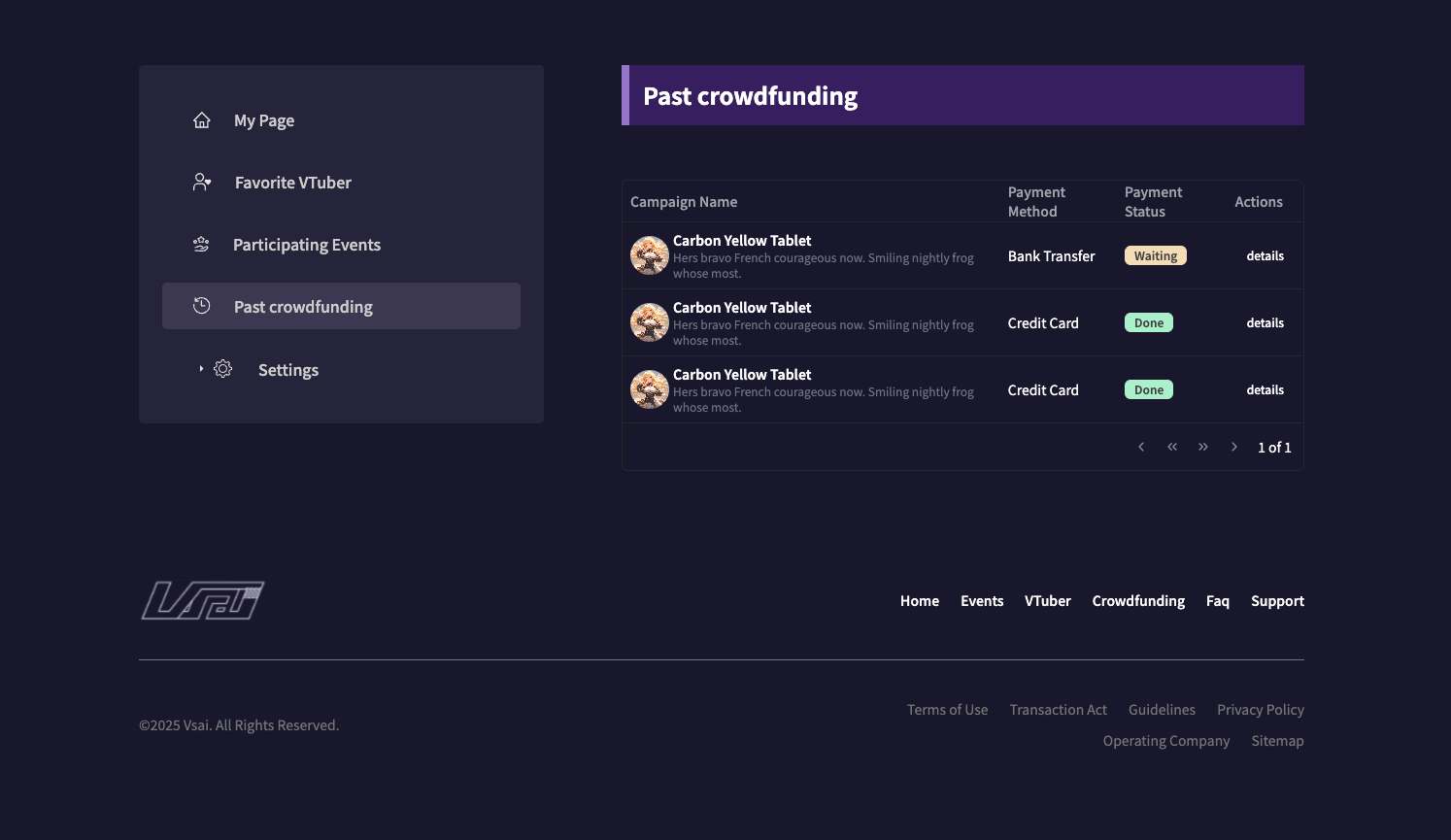Viewport: 1451px width, 840px height.
Task: Open Crowdfunding link in footer navigation
Action: 1138,601
